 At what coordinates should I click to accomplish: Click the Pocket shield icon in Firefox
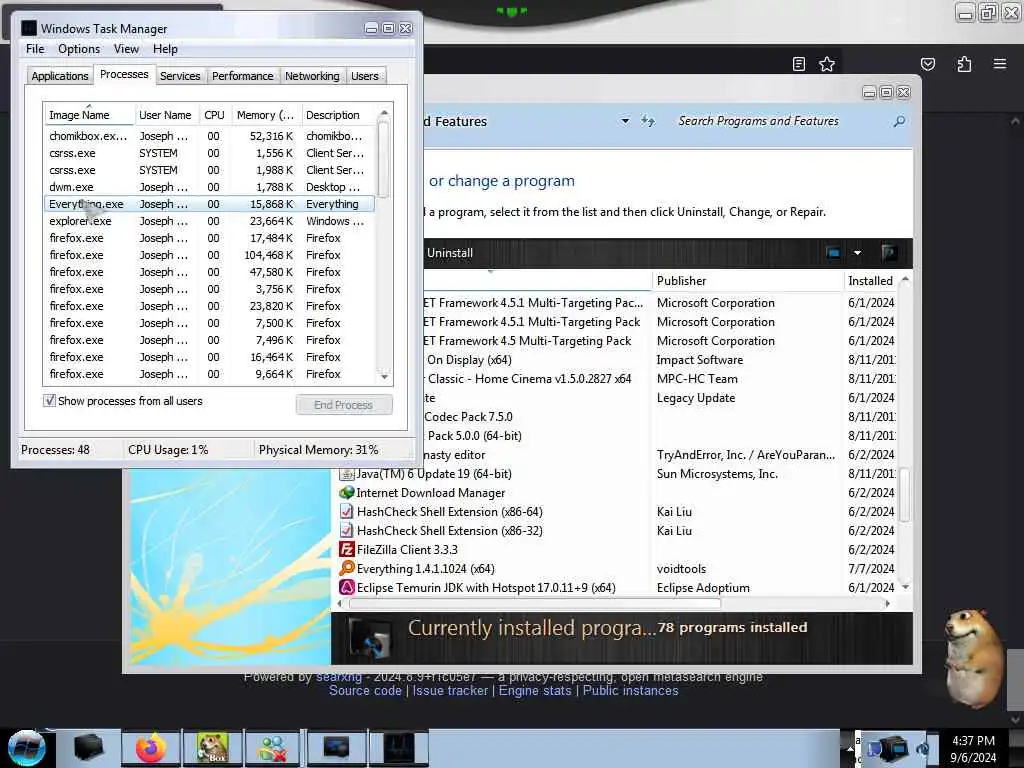[x=927, y=64]
